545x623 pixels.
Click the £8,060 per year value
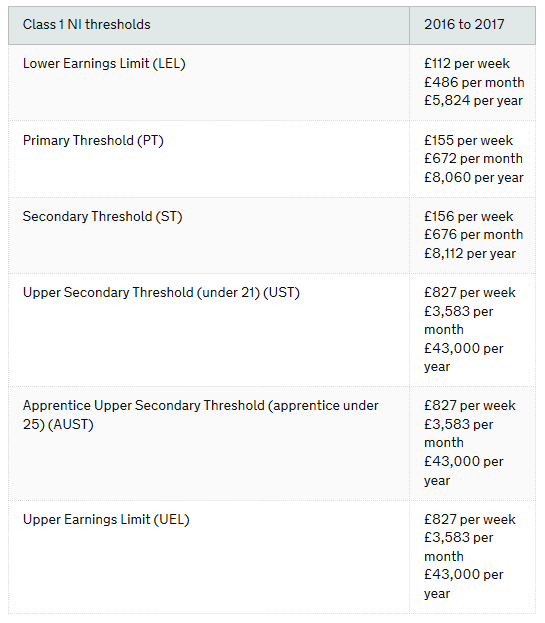pos(473,177)
